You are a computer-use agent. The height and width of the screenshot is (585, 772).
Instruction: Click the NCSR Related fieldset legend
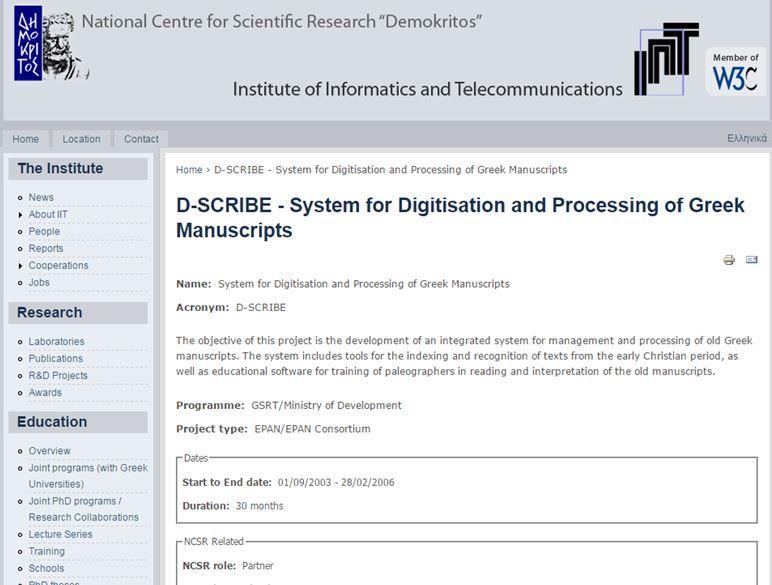click(214, 541)
